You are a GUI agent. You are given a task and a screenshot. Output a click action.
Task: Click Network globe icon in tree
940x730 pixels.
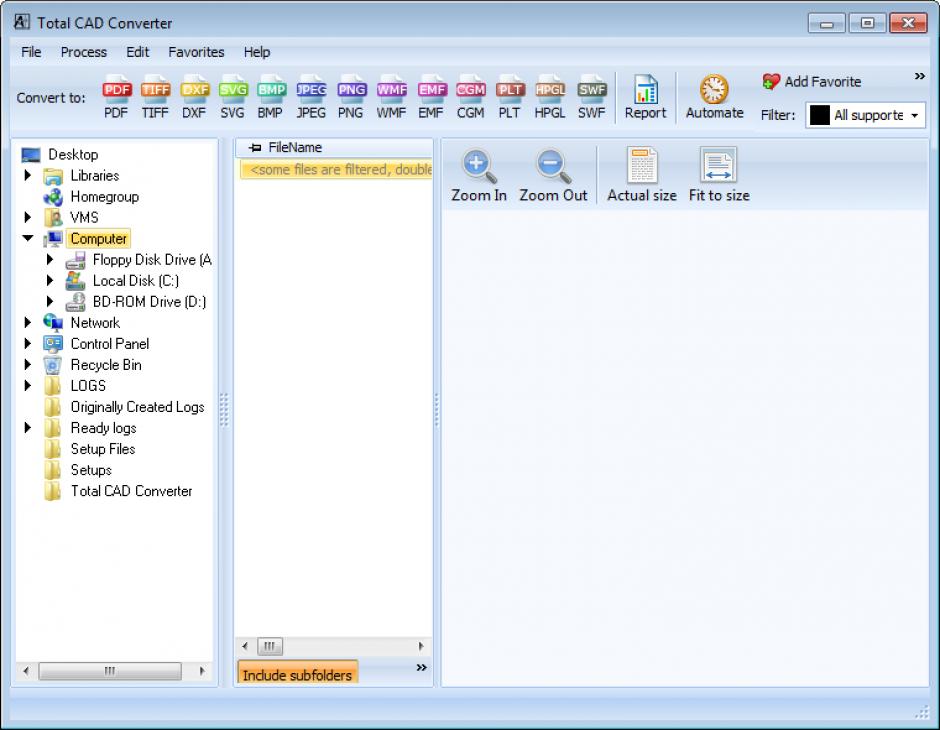[x=53, y=322]
